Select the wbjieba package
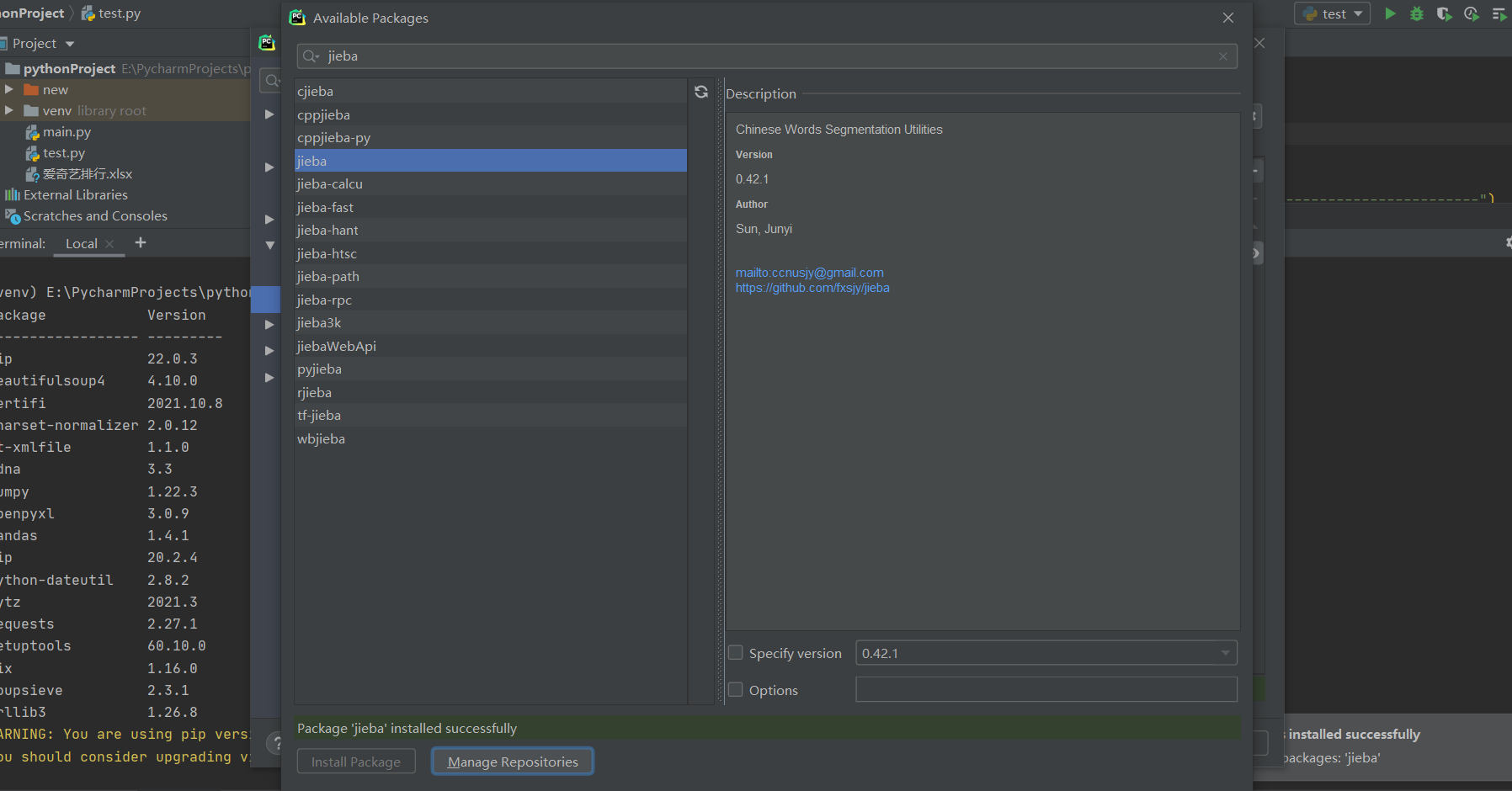 click(x=491, y=438)
